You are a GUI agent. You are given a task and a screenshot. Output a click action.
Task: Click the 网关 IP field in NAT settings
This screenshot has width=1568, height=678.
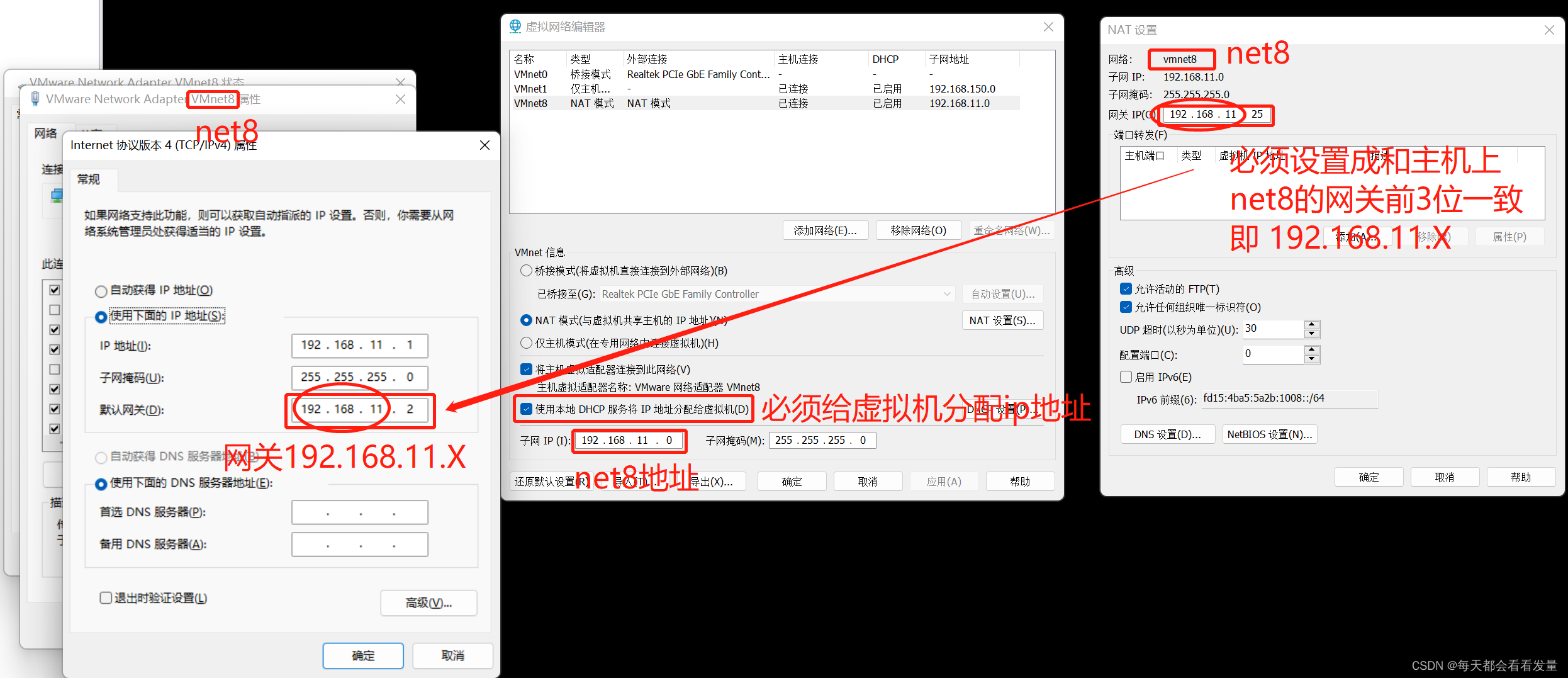click(x=1216, y=115)
